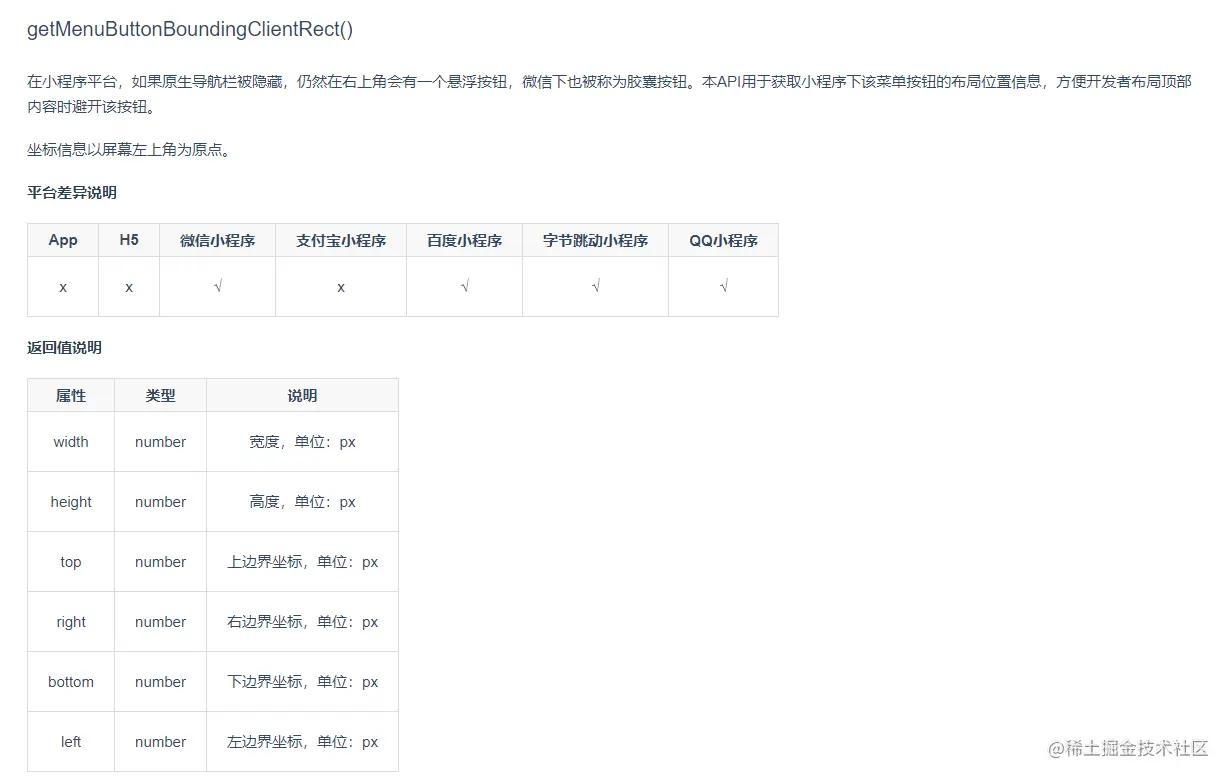Click the x cell under 支付宝小程序
Viewport: 1231px width, 781px height.
[x=341, y=287]
